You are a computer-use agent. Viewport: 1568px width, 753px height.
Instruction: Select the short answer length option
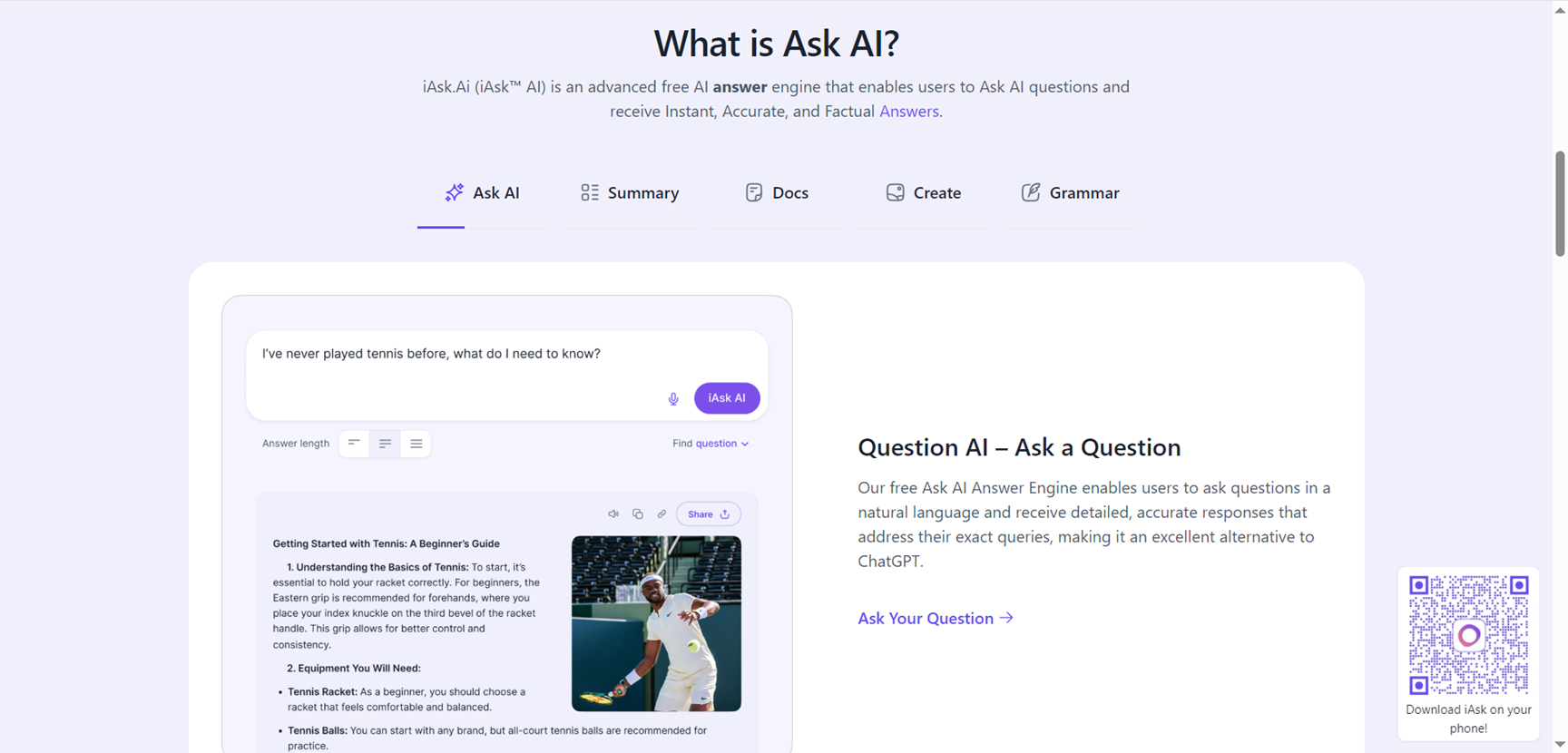coord(354,444)
